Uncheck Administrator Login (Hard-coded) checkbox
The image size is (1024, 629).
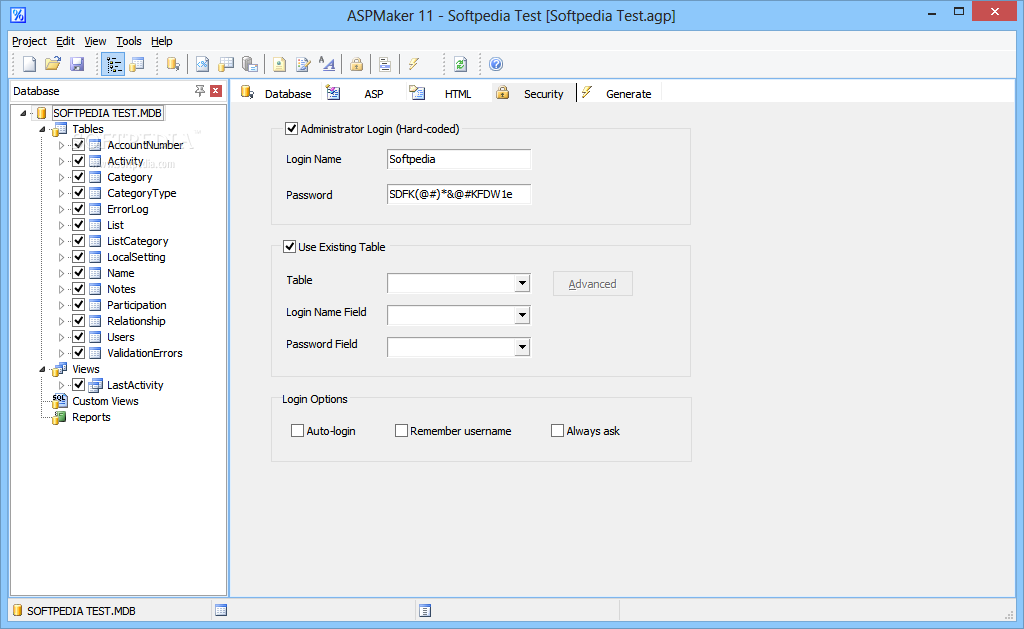[x=291, y=129]
